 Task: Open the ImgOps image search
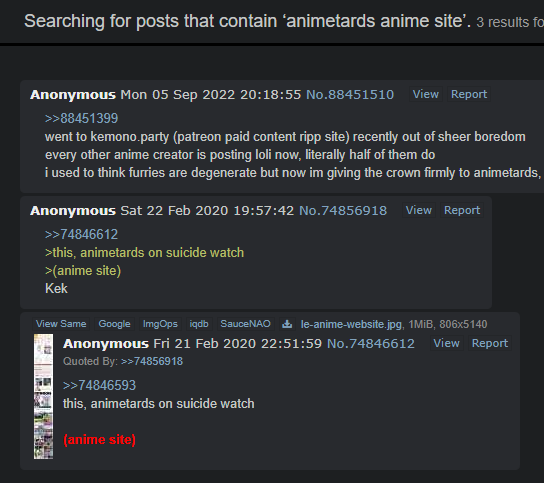point(160,324)
